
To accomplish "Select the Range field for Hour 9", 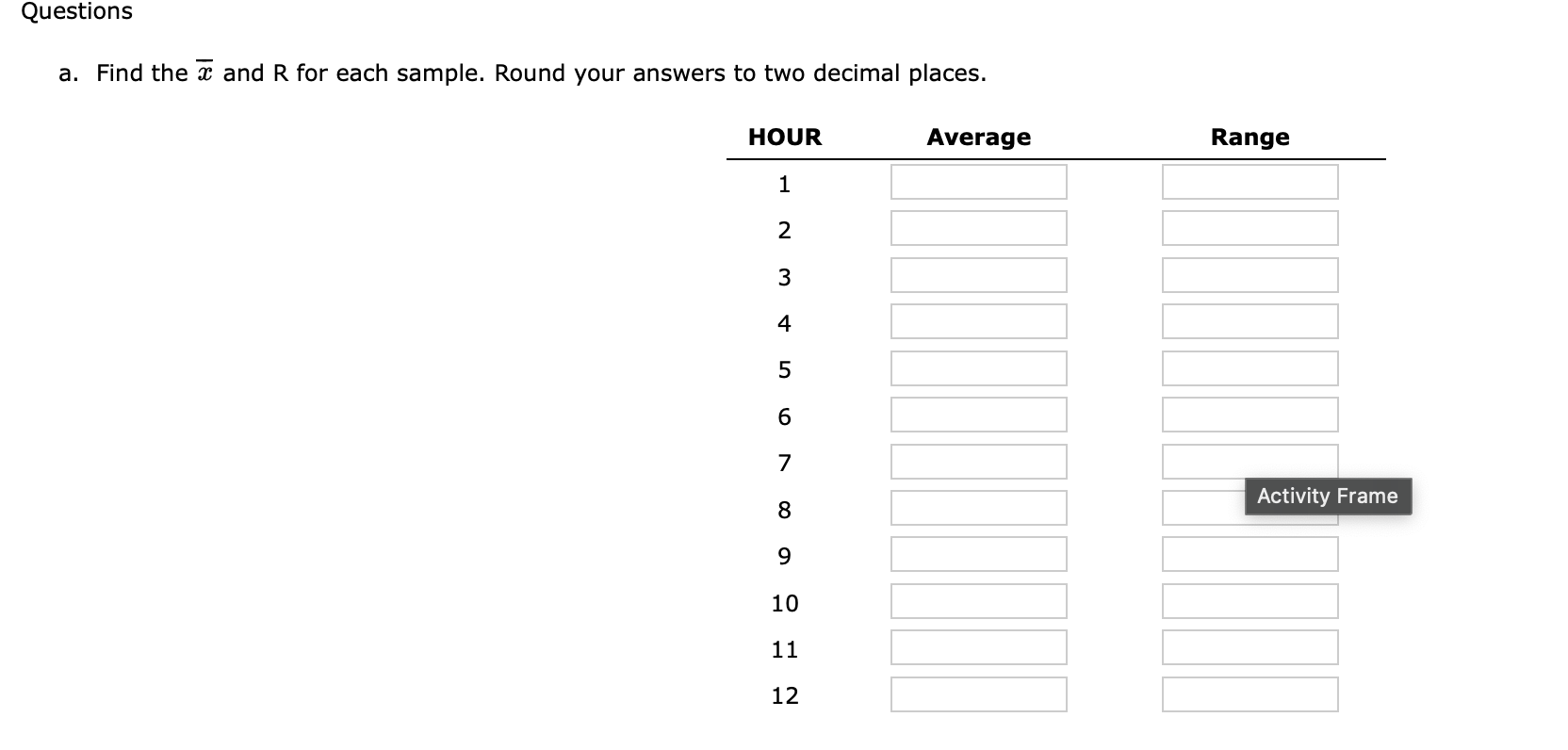I will click(1250, 554).
